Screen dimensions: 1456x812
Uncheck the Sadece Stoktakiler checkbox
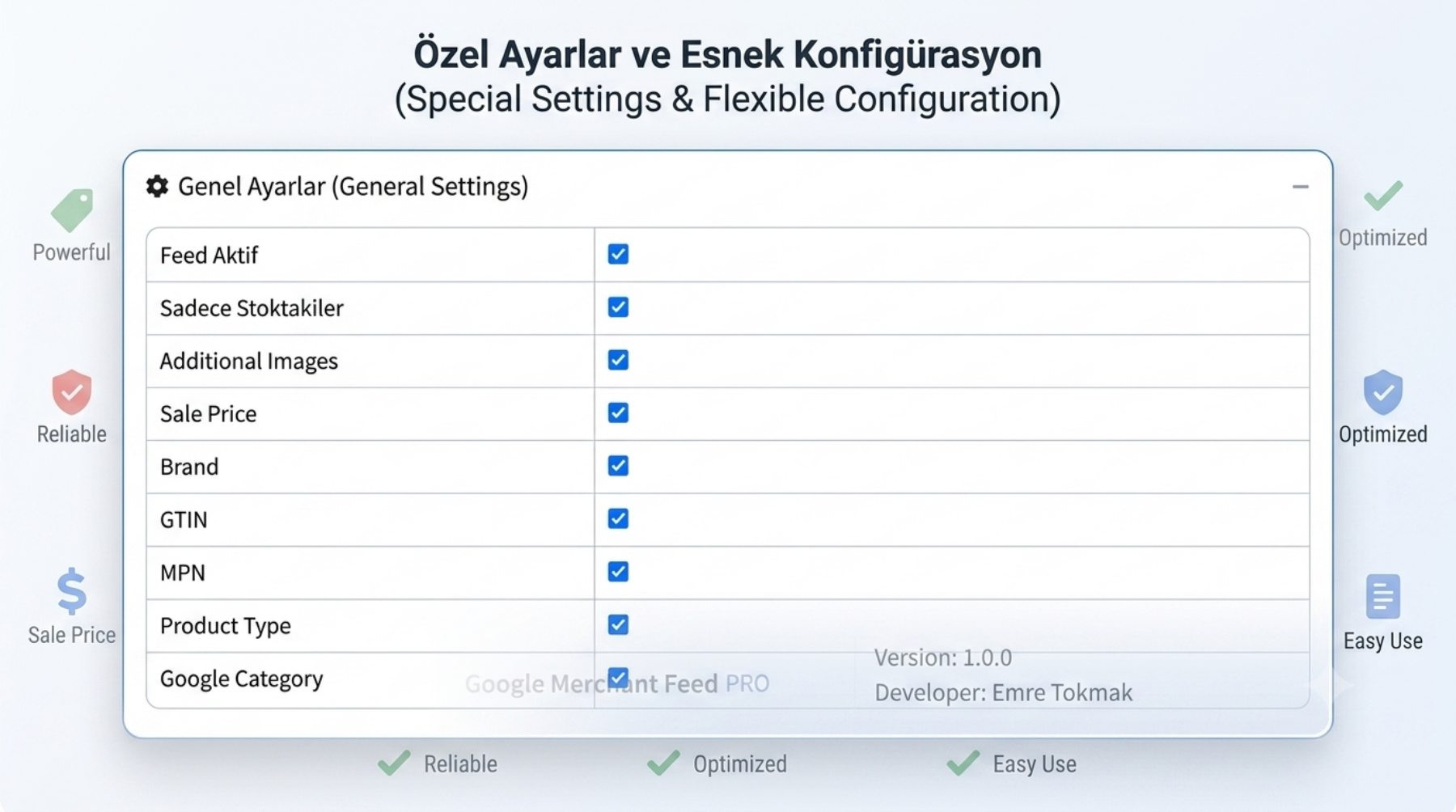[618, 307]
